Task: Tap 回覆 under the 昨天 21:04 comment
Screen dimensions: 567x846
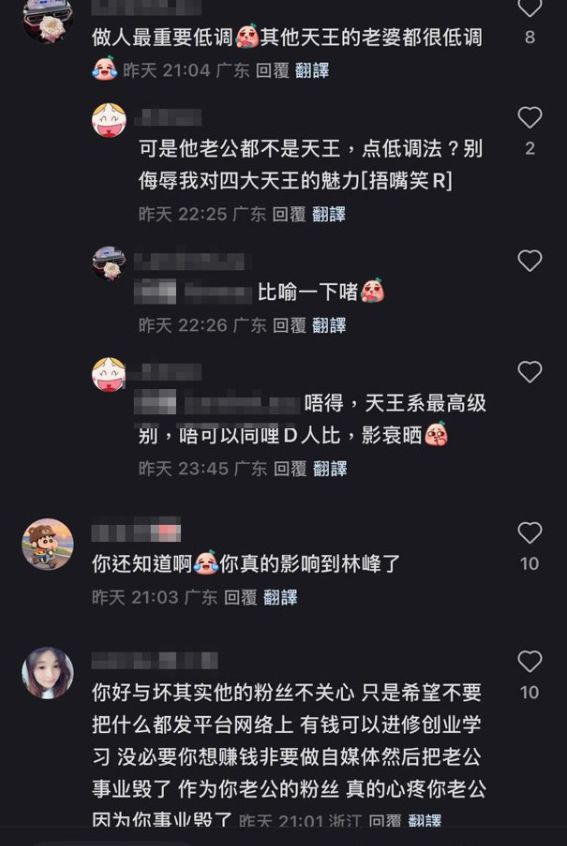Action: point(272,70)
